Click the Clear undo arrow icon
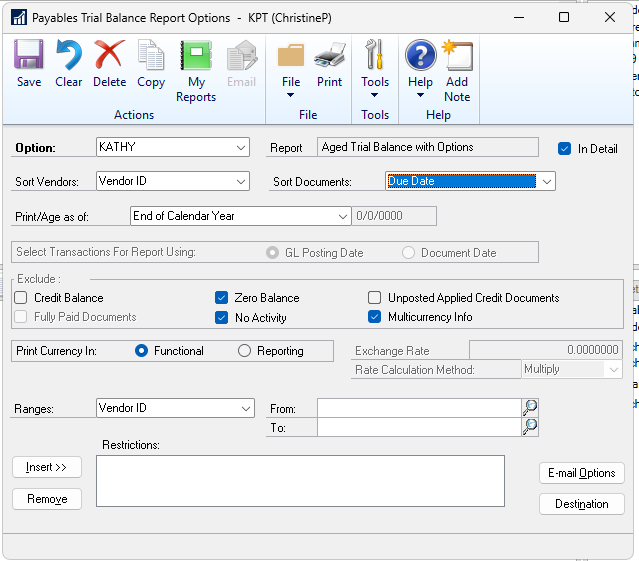 [x=68, y=54]
